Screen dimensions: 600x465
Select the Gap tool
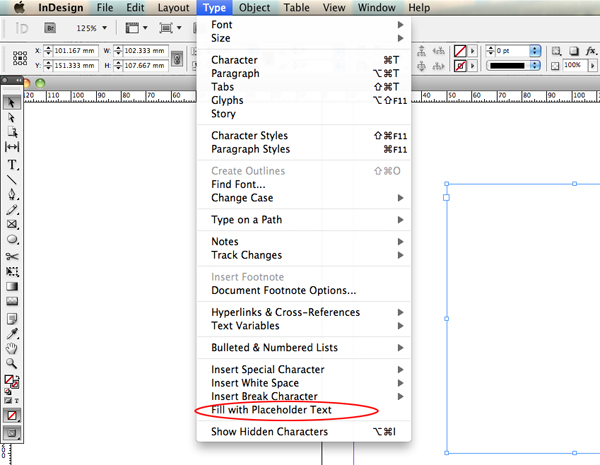(11, 147)
